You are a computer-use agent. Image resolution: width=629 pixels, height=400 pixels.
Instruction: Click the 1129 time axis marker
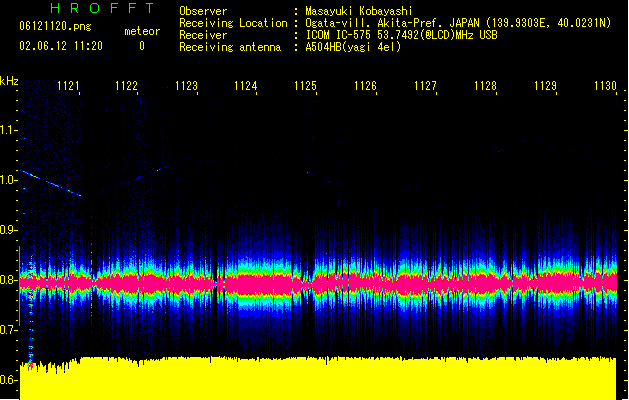546,86
